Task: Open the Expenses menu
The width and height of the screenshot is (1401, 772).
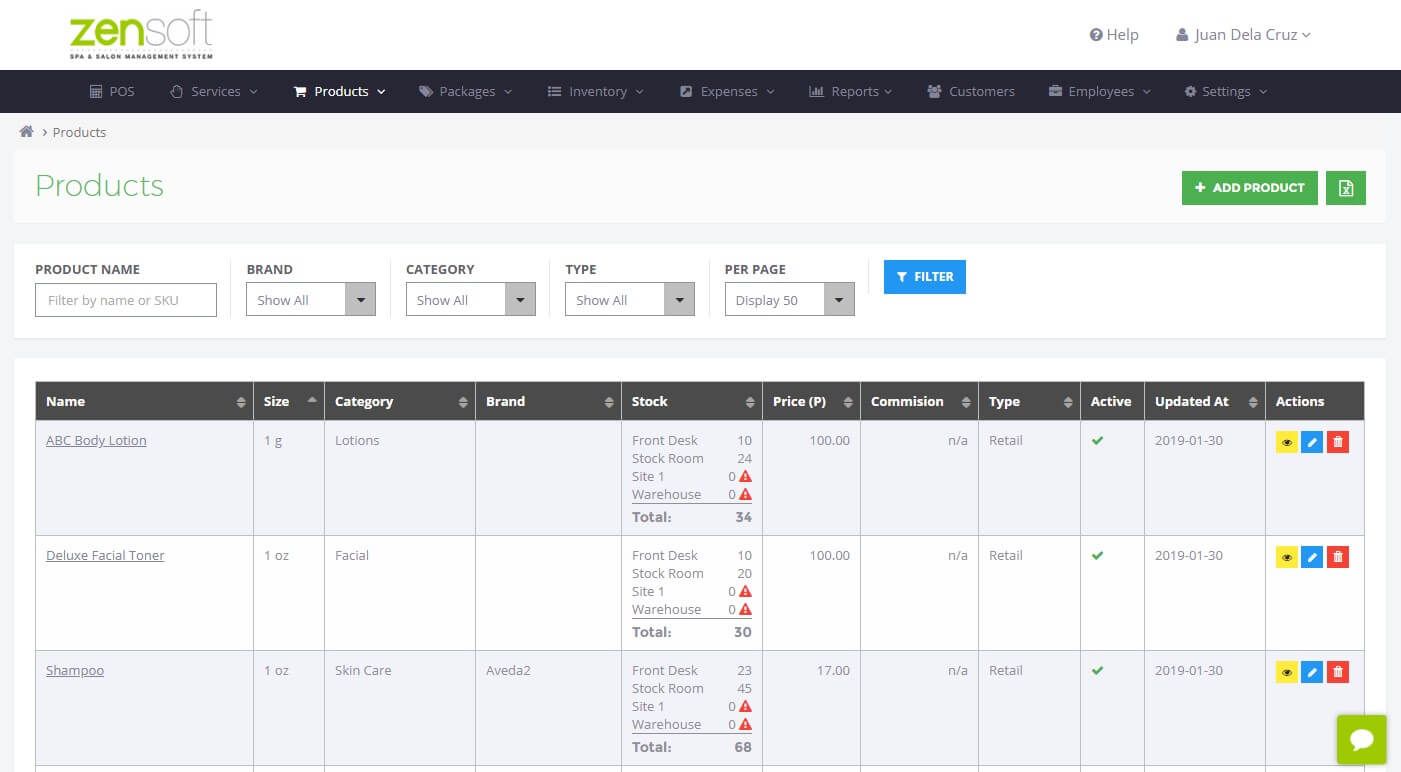Action: 727,91
